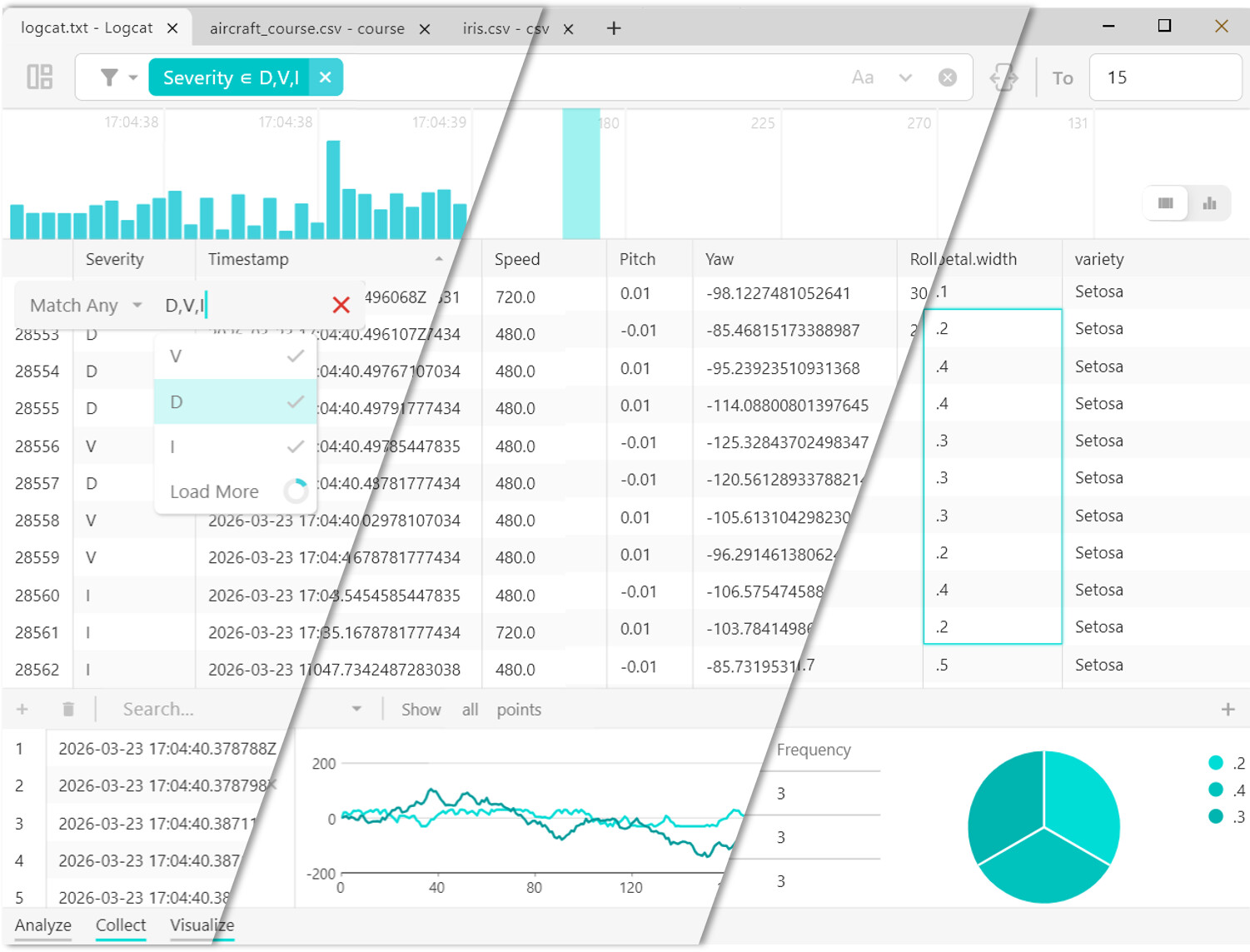The image size is (1250, 952).
Task: Toggle the V severity option
Action: [235, 356]
